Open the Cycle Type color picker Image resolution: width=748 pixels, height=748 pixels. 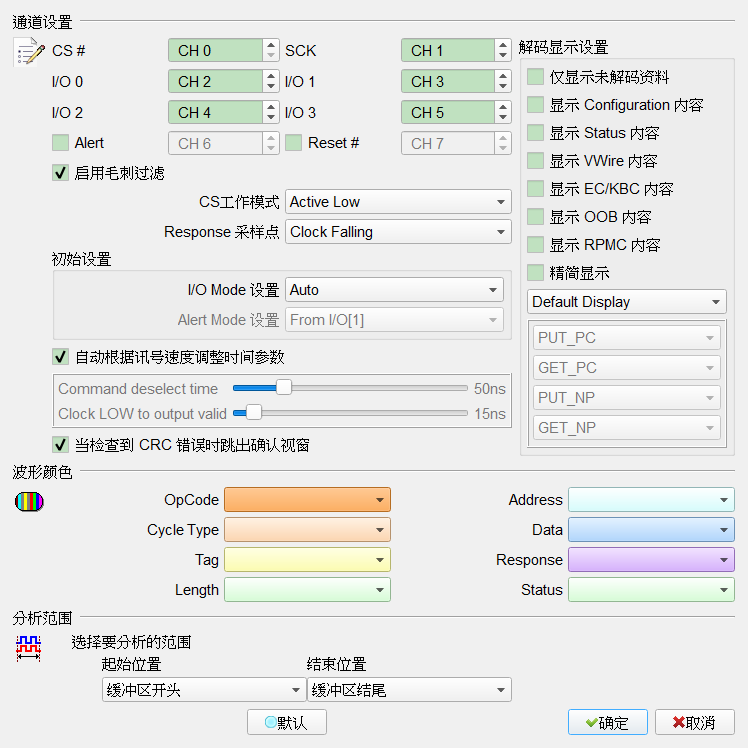coord(307,530)
